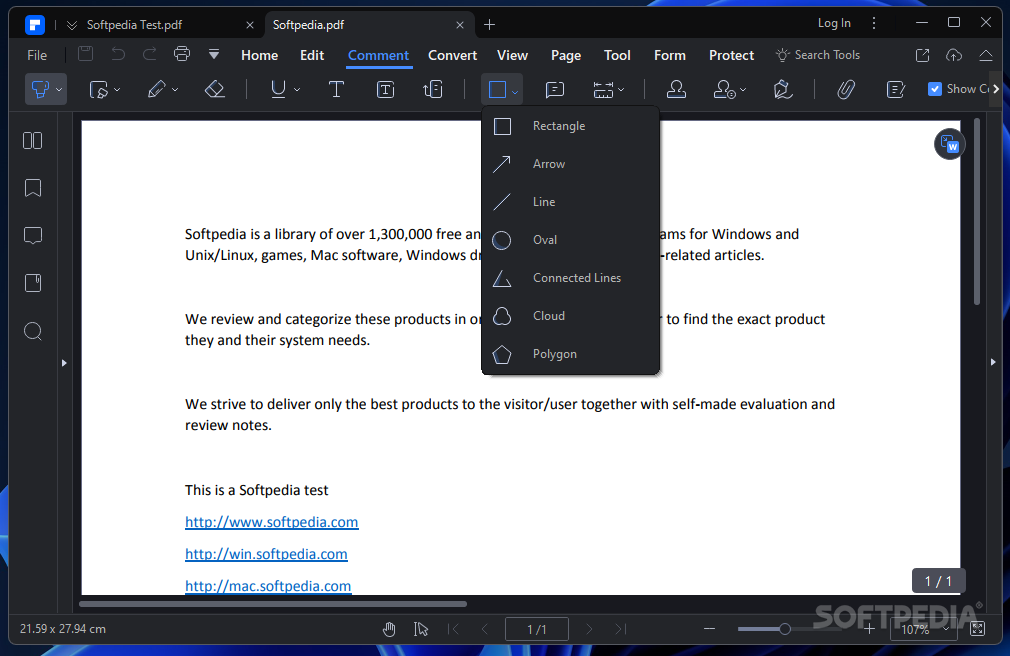This screenshot has width=1010, height=656.
Task: Add a file attachment with paperclip
Action: (x=846, y=90)
